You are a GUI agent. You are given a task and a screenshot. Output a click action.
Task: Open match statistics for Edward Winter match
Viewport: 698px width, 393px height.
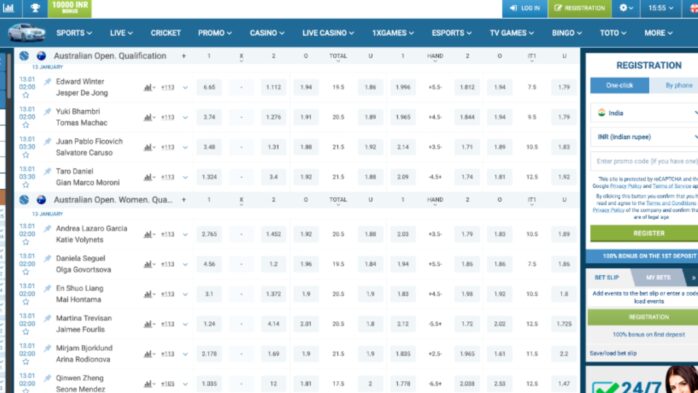pyautogui.click(x=149, y=88)
